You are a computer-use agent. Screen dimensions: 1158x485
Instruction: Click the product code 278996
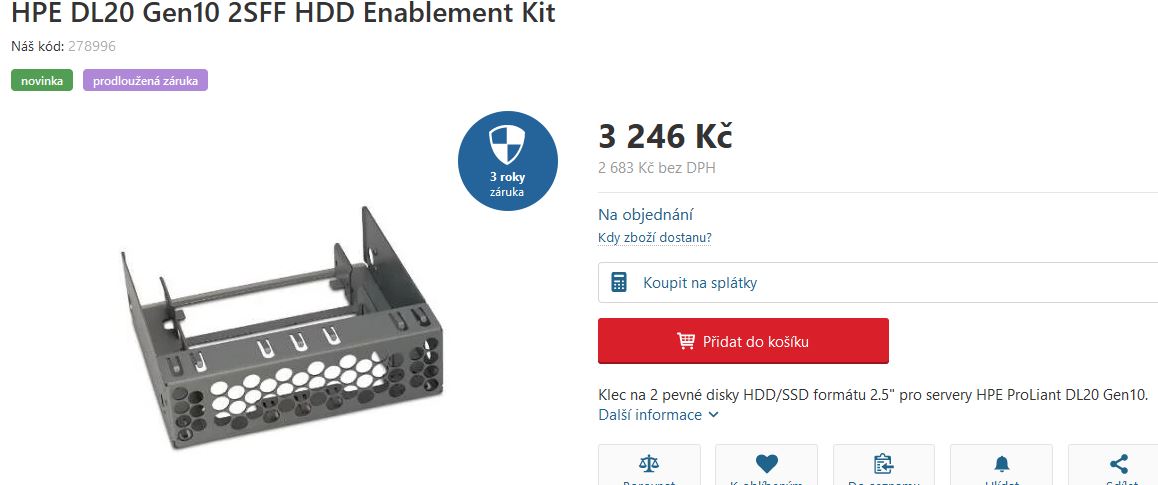pos(92,47)
